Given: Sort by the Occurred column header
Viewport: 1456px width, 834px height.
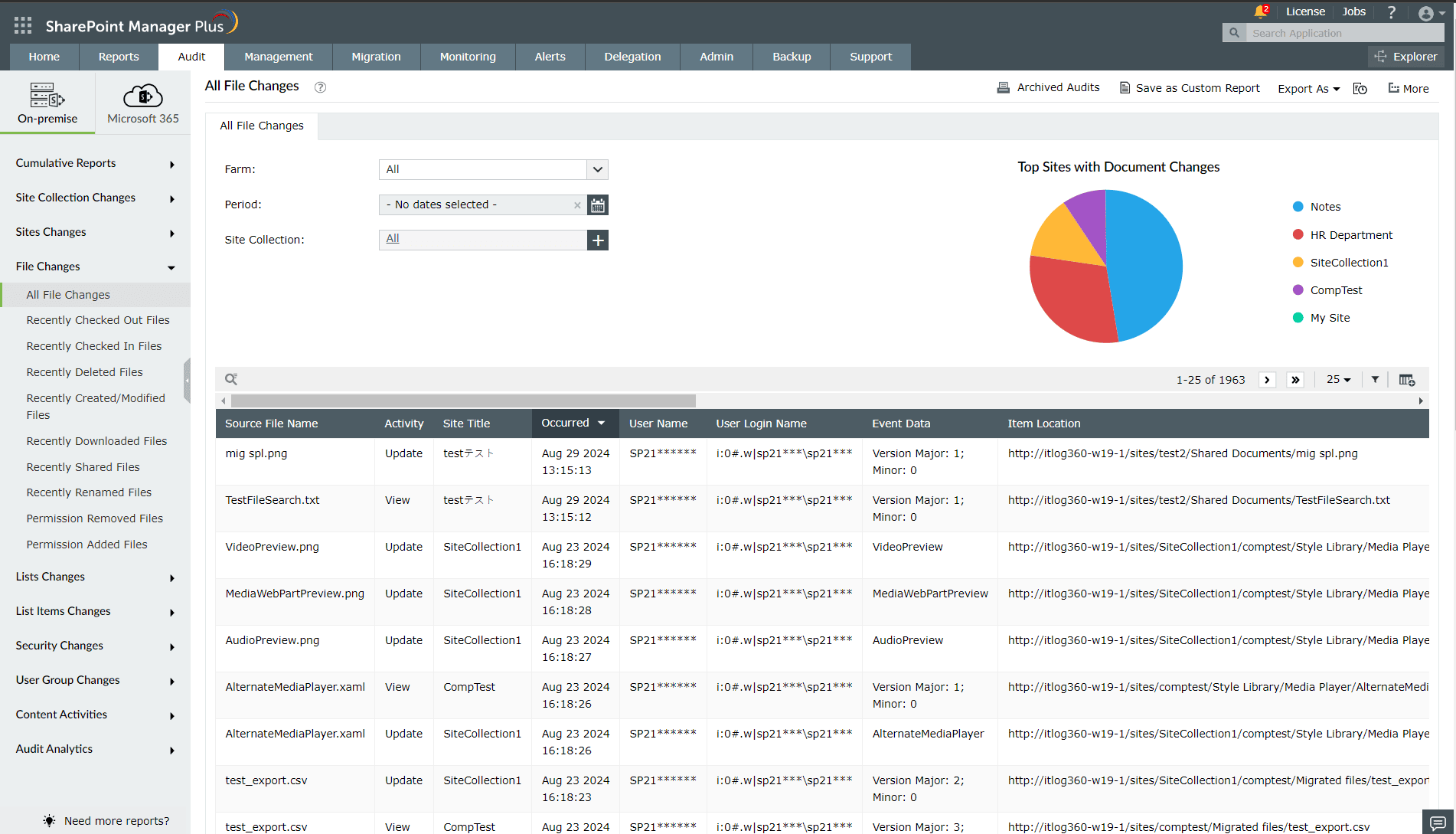Looking at the screenshot, I should pyautogui.click(x=574, y=424).
